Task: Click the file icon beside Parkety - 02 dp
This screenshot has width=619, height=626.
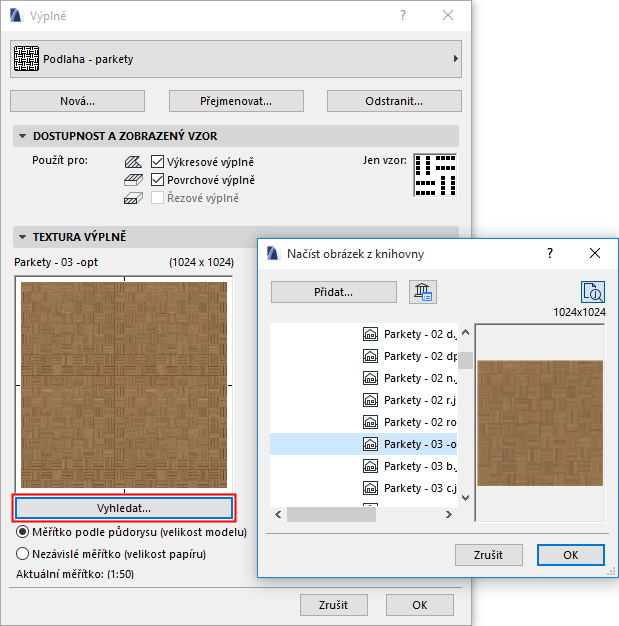Action: click(x=370, y=356)
